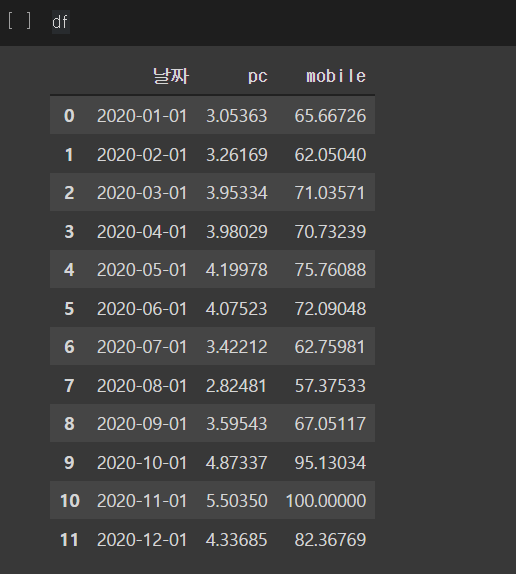Select the 'pc' column header
Screen dimensions: 516x574
pyautogui.click(x=258, y=77)
